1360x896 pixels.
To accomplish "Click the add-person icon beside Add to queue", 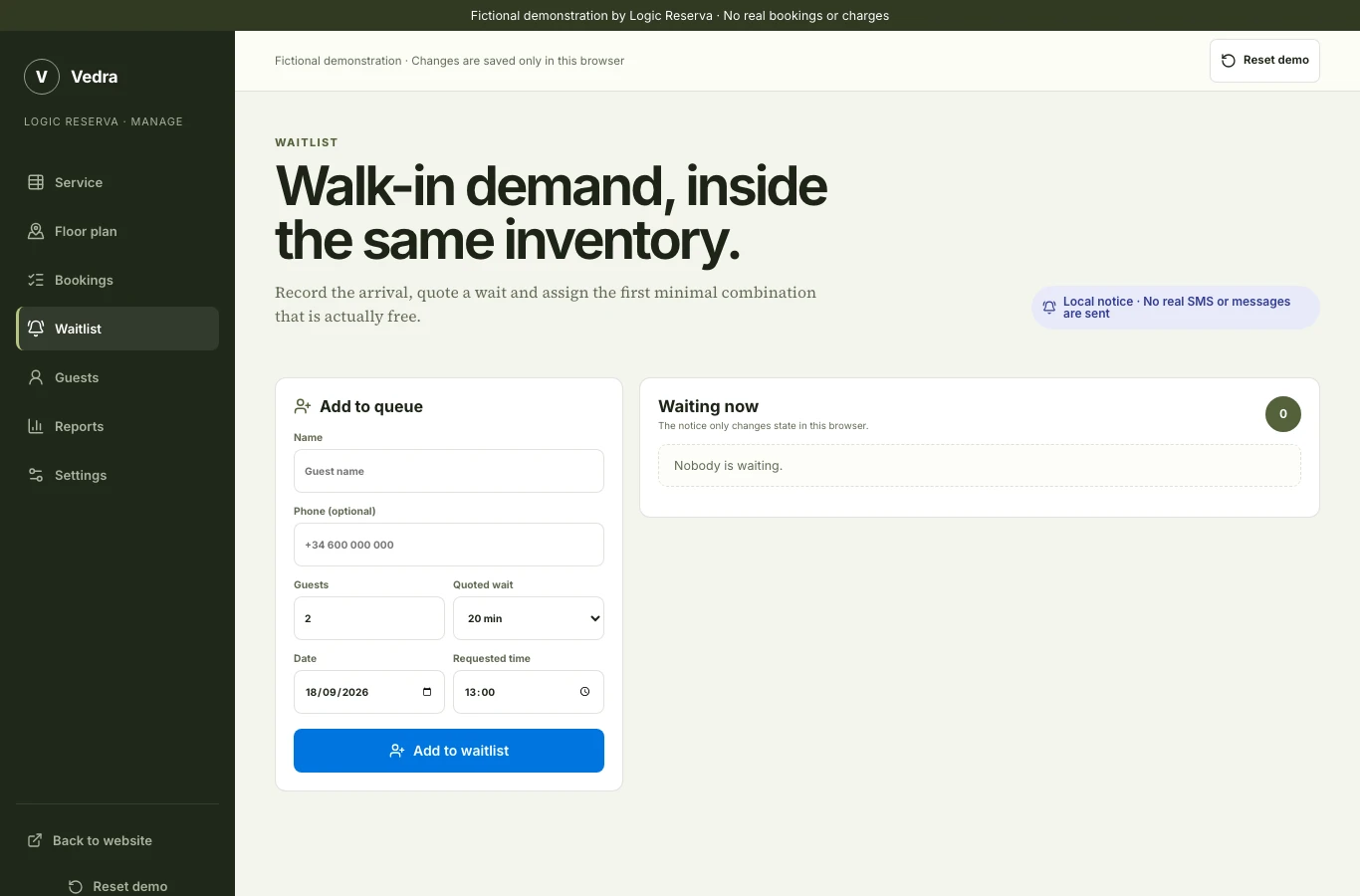I will coord(303,406).
